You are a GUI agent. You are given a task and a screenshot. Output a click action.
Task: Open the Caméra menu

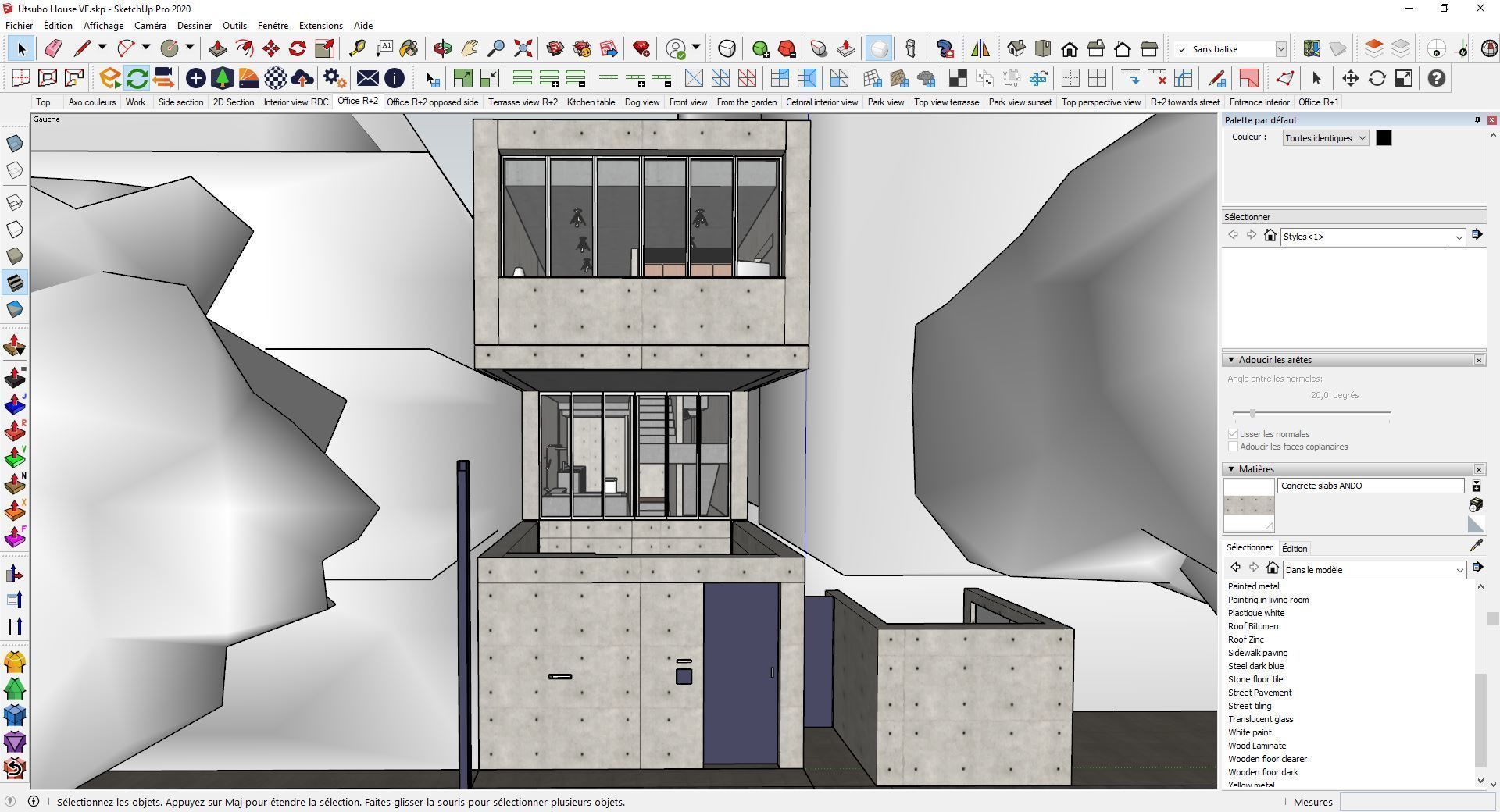pyautogui.click(x=150, y=26)
